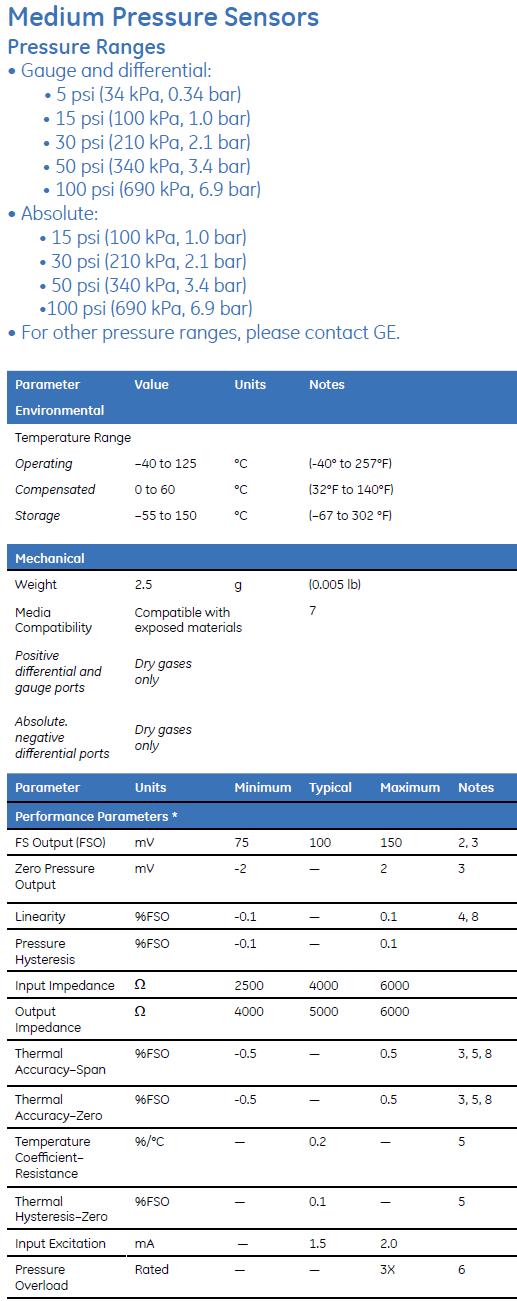
Task: Click the 'mA' units cell
Action: tap(144, 1243)
